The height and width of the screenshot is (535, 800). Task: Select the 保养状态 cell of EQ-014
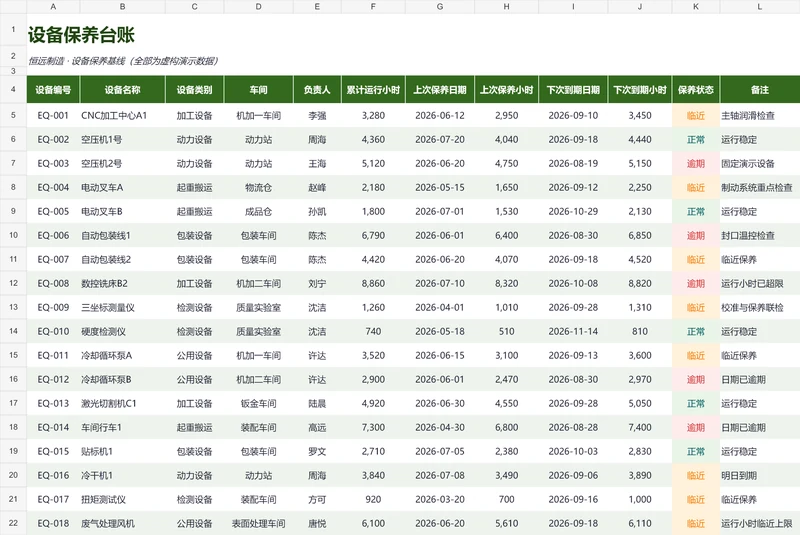pyautogui.click(x=696, y=427)
